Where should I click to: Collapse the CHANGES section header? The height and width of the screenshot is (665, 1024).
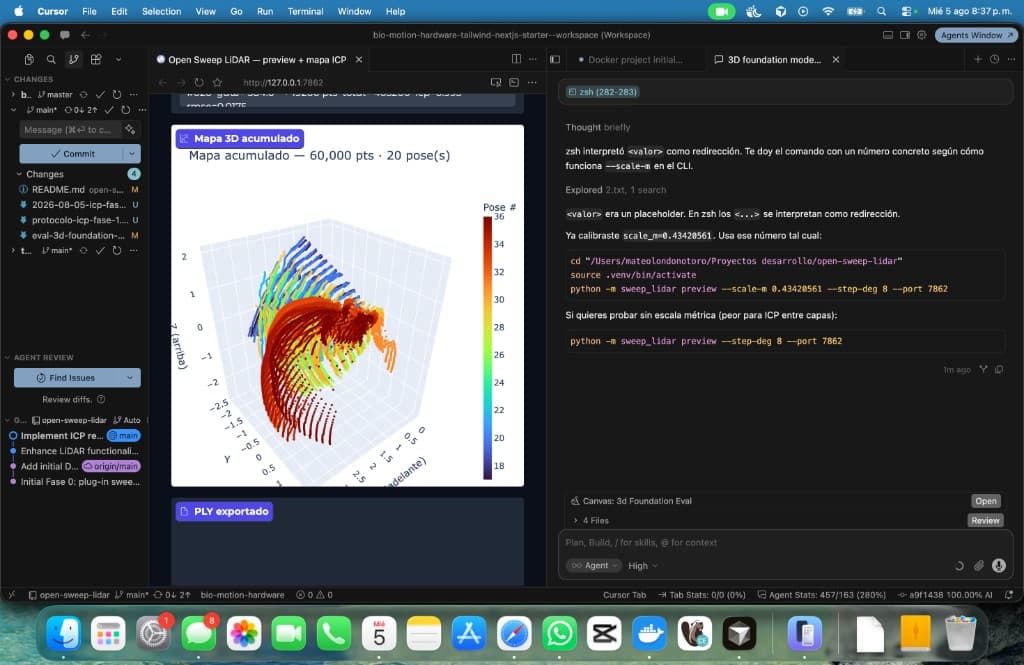pyautogui.click(x=33, y=79)
